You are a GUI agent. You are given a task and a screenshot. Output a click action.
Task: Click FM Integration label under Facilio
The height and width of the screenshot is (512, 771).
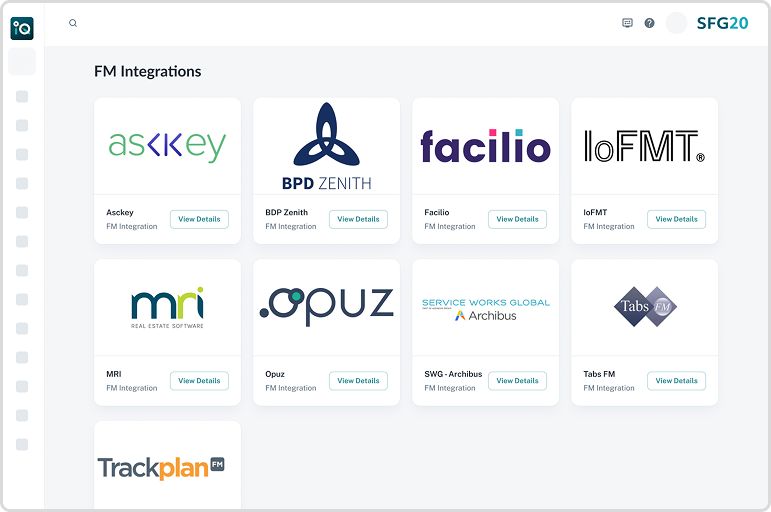pos(450,226)
